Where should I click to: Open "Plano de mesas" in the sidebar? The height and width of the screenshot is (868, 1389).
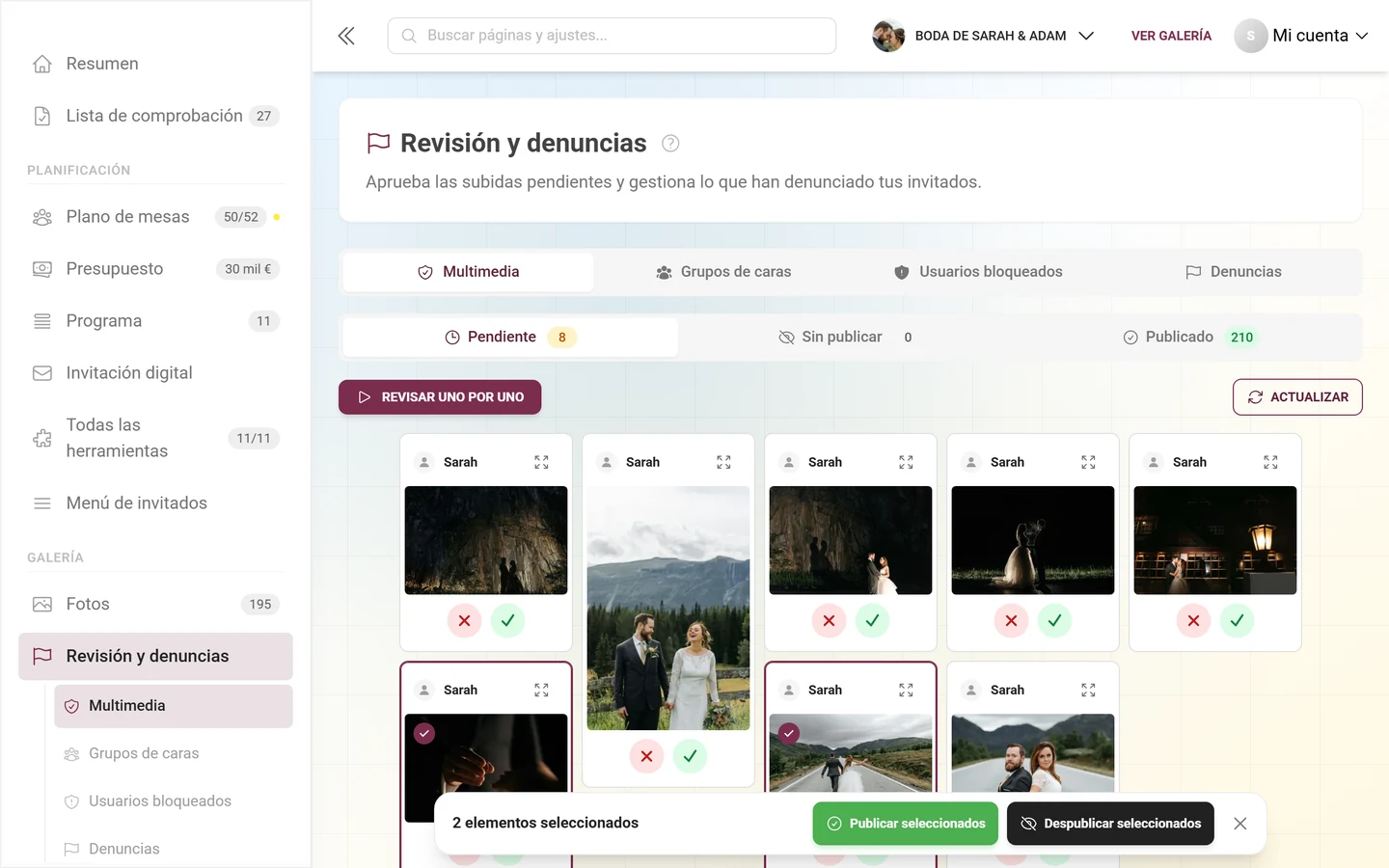click(155, 217)
